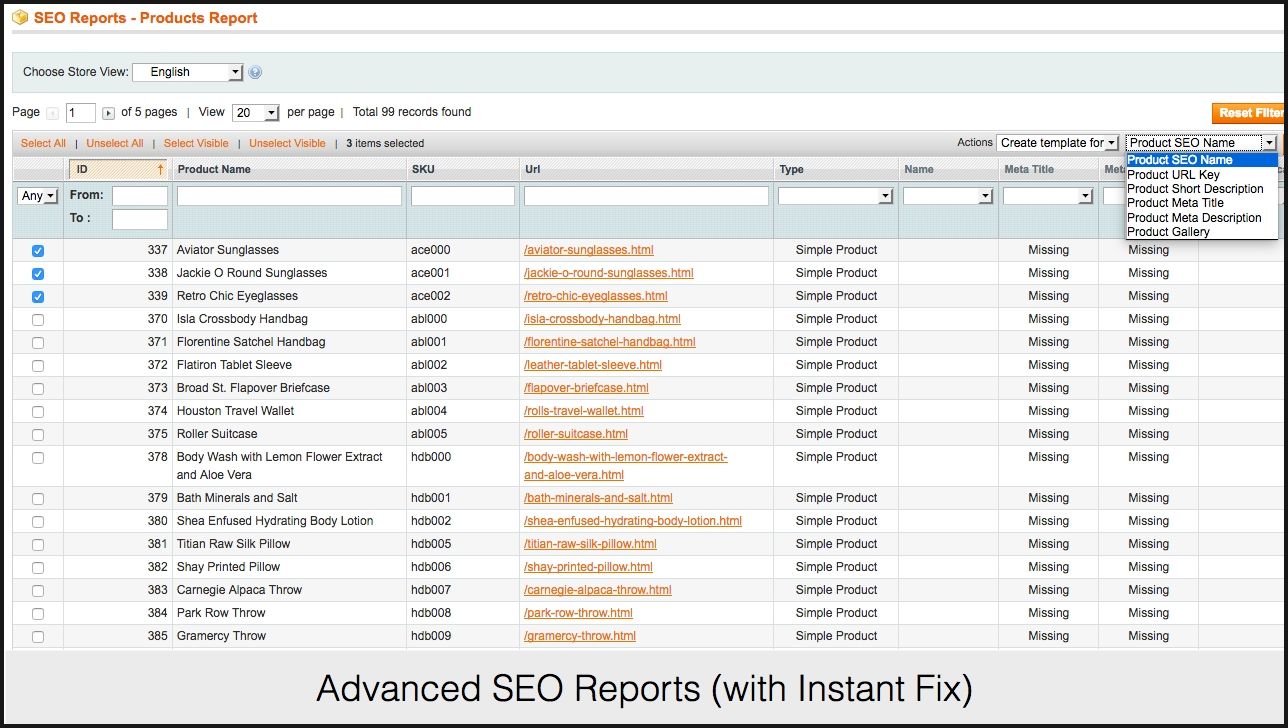
Task: Check the Isla Crossbody Handbag row
Action: (x=38, y=320)
